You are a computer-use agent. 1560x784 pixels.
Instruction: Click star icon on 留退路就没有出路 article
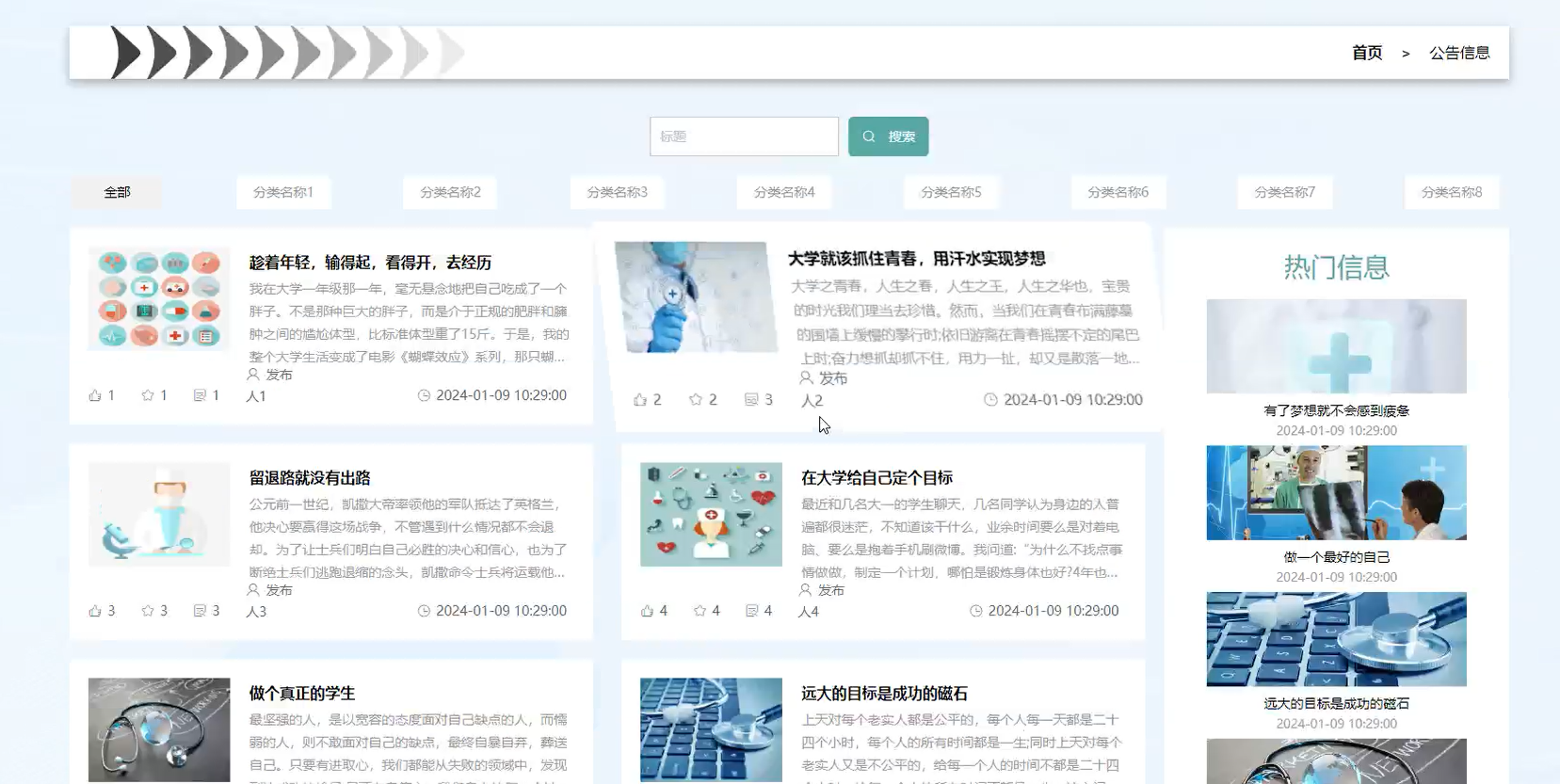click(148, 611)
